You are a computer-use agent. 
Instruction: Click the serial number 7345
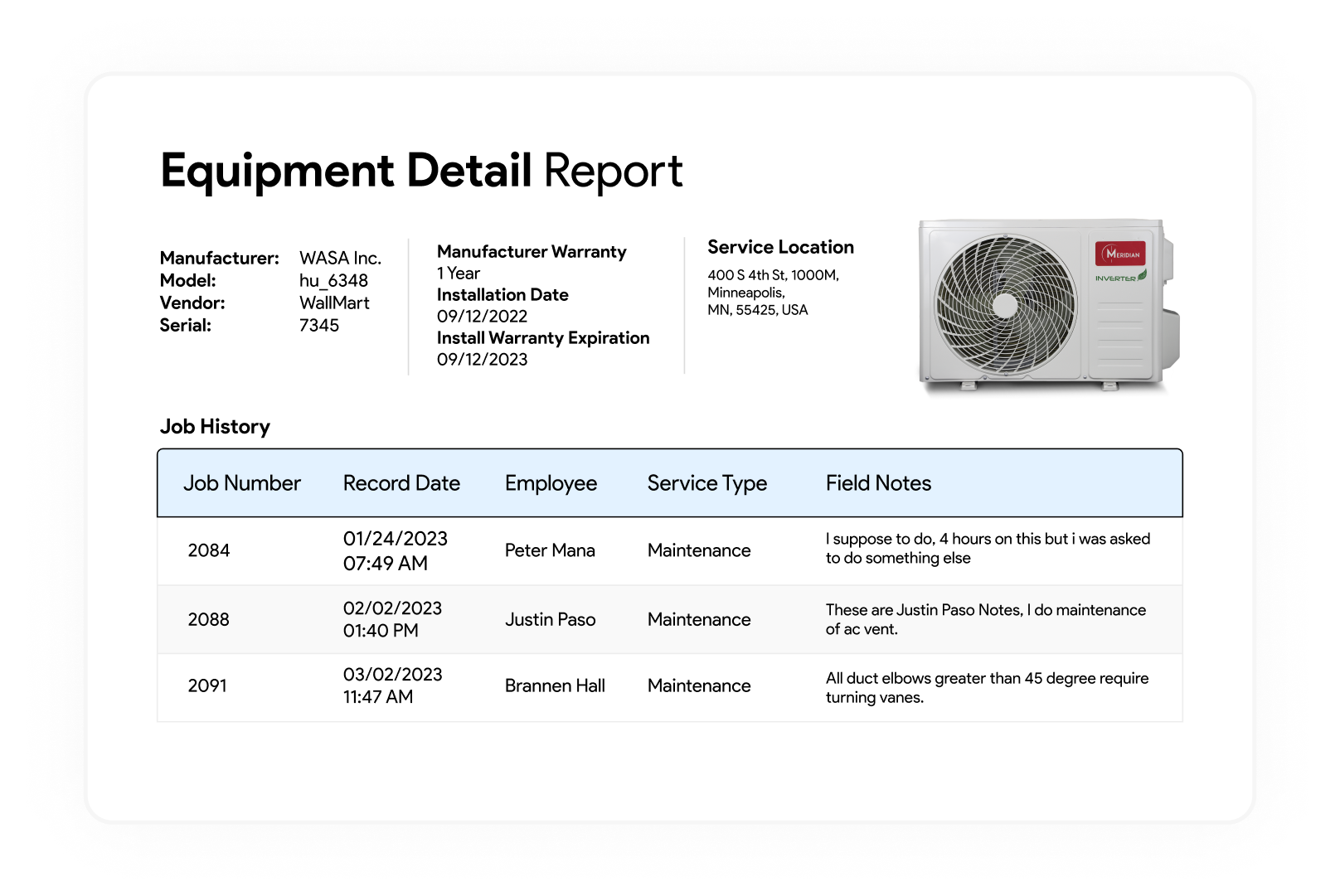[319, 325]
